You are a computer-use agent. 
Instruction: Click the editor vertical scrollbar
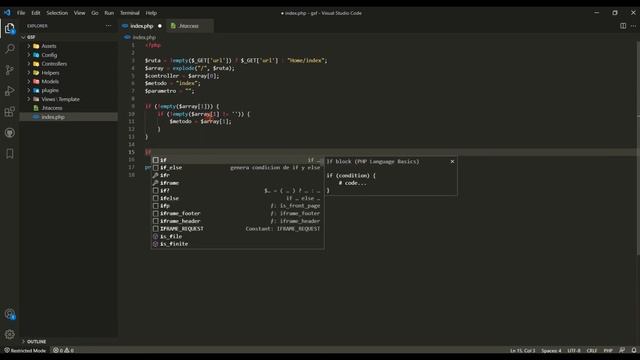pyautogui.click(x=638, y=148)
